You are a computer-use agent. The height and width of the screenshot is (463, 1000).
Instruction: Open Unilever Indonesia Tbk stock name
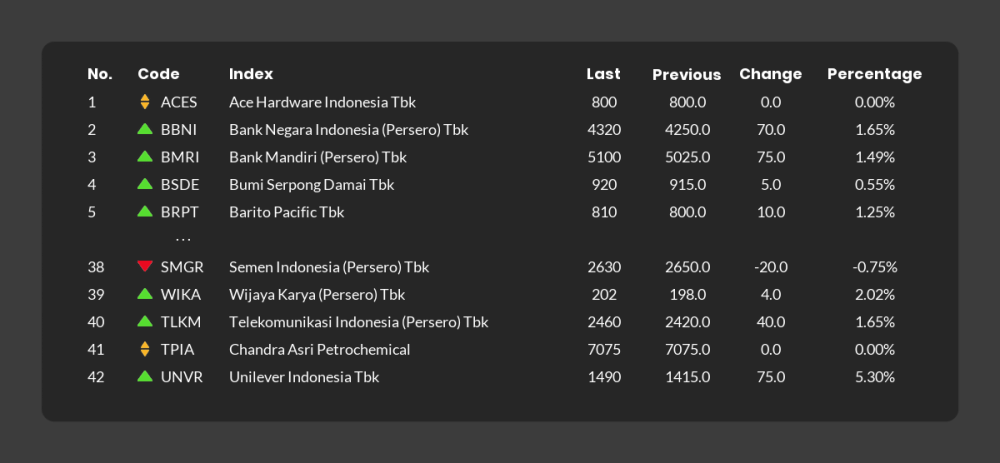(304, 377)
